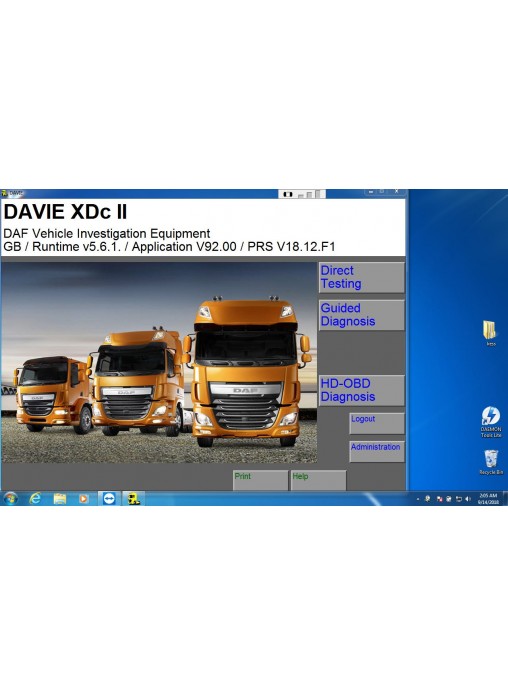The width and height of the screenshot is (508, 696).
Task: Select the DAVIE application taskbar icon
Action: tap(133, 498)
